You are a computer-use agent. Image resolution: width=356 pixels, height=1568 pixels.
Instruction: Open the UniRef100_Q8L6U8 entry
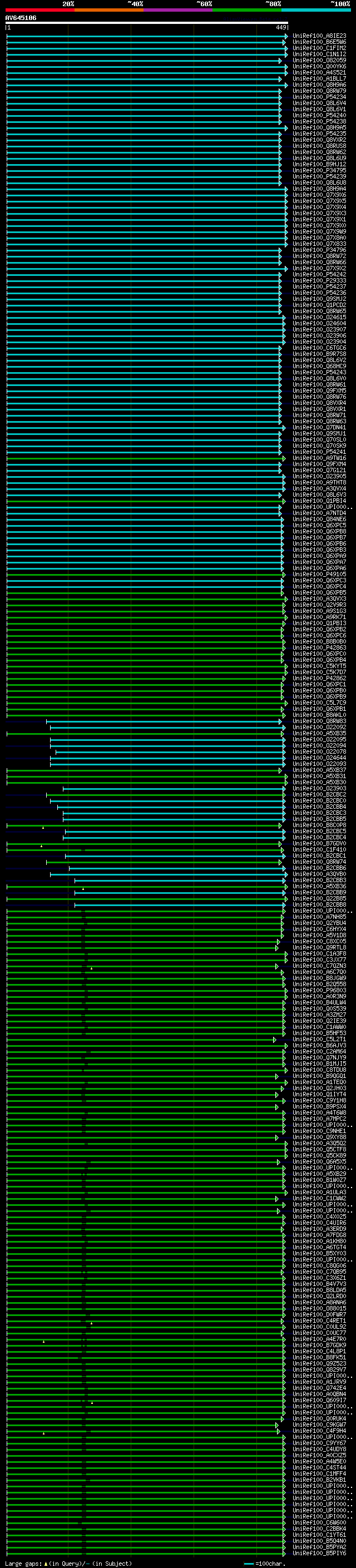(x=319, y=182)
